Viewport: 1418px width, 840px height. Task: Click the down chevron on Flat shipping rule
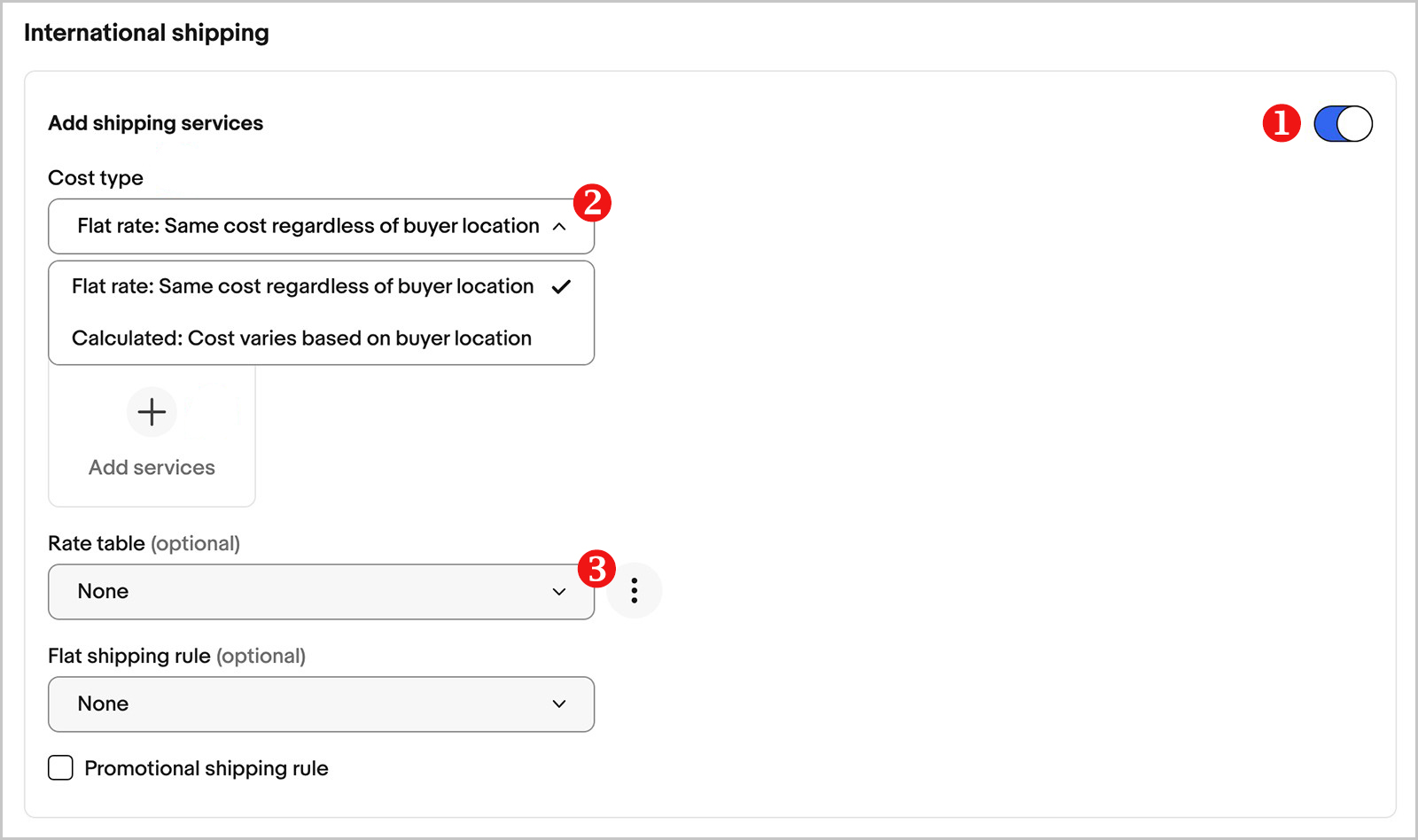tap(559, 704)
